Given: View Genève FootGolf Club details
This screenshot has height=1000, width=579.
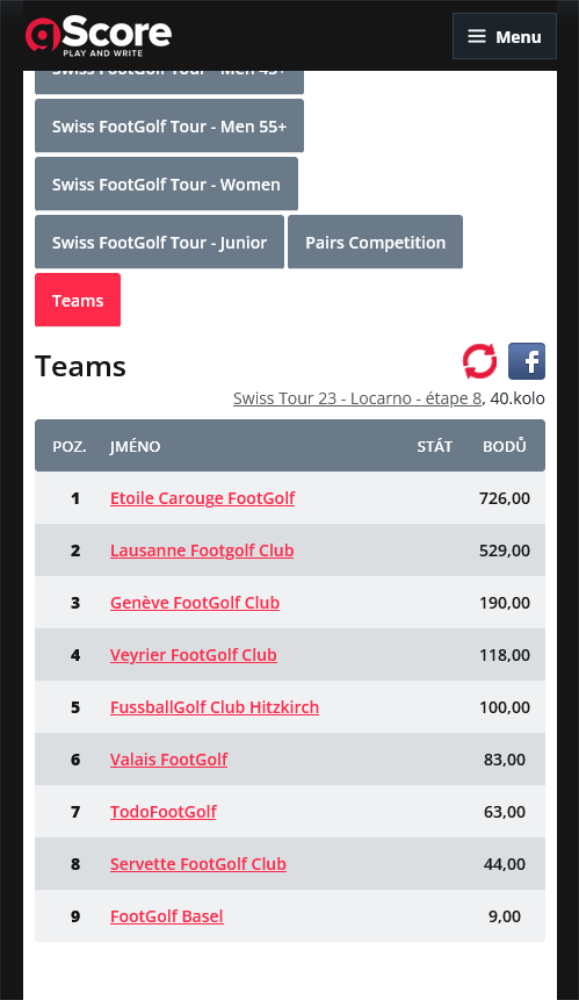Looking at the screenshot, I should [195, 603].
